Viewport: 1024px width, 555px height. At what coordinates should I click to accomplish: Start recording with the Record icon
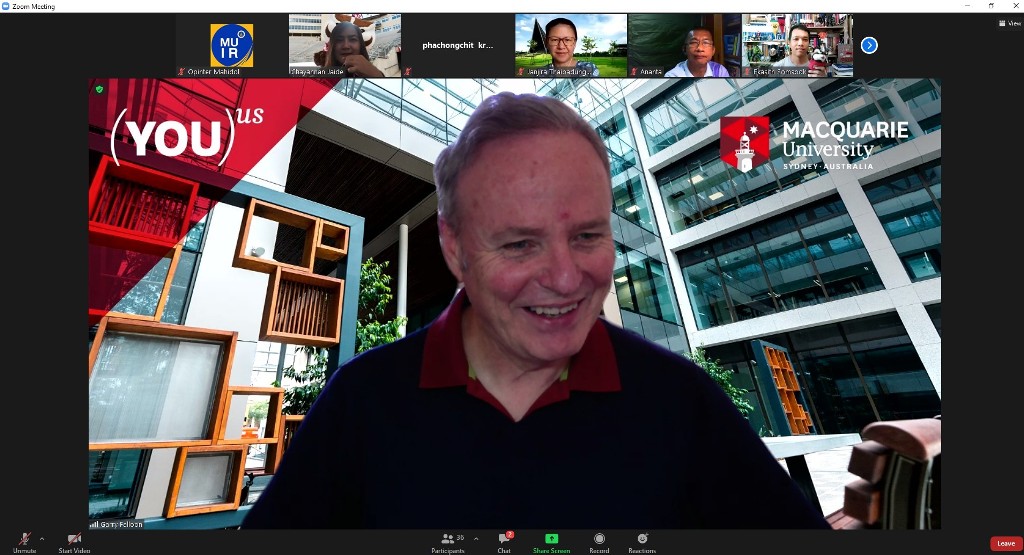599,540
